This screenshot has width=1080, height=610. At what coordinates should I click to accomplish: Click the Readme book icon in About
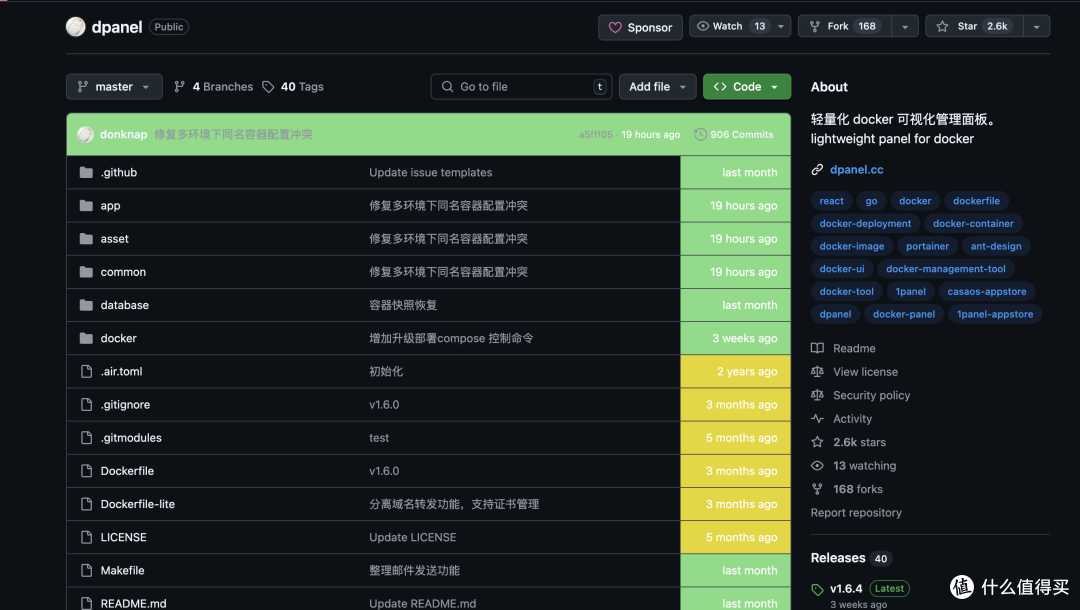coord(817,348)
